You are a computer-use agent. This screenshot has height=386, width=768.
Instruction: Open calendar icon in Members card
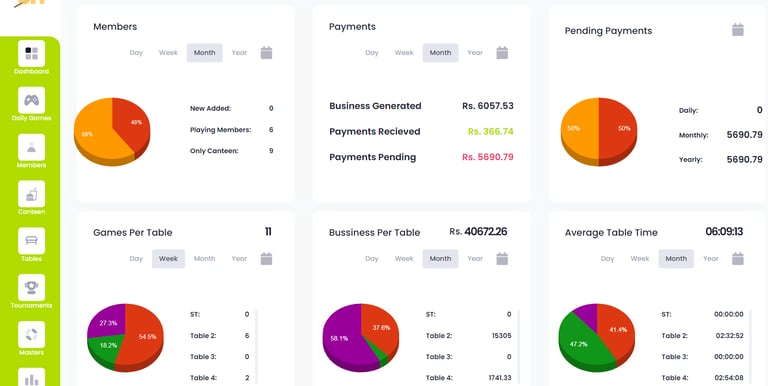(x=266, y=53)
